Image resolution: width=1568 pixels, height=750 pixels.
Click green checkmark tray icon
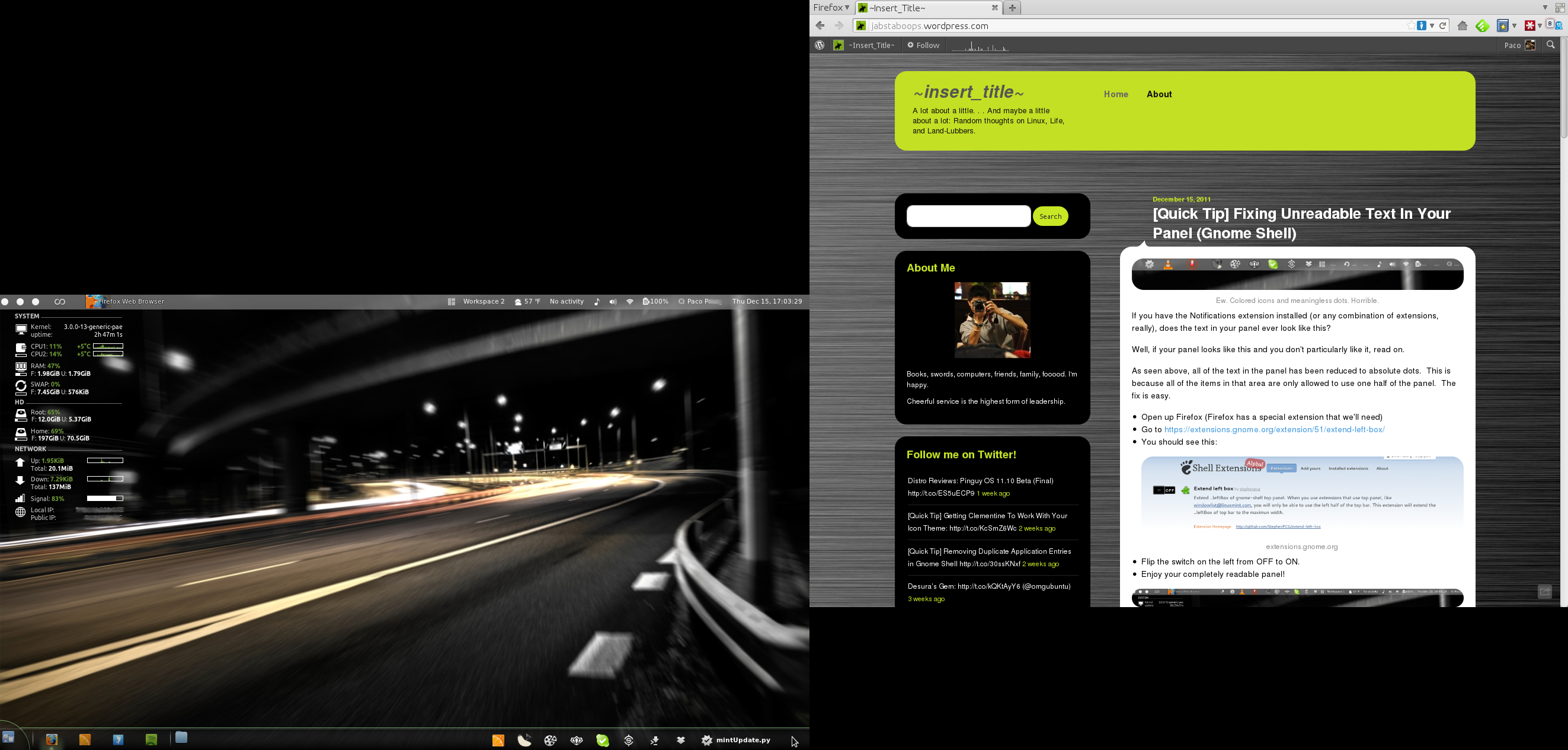coord(603,741)
